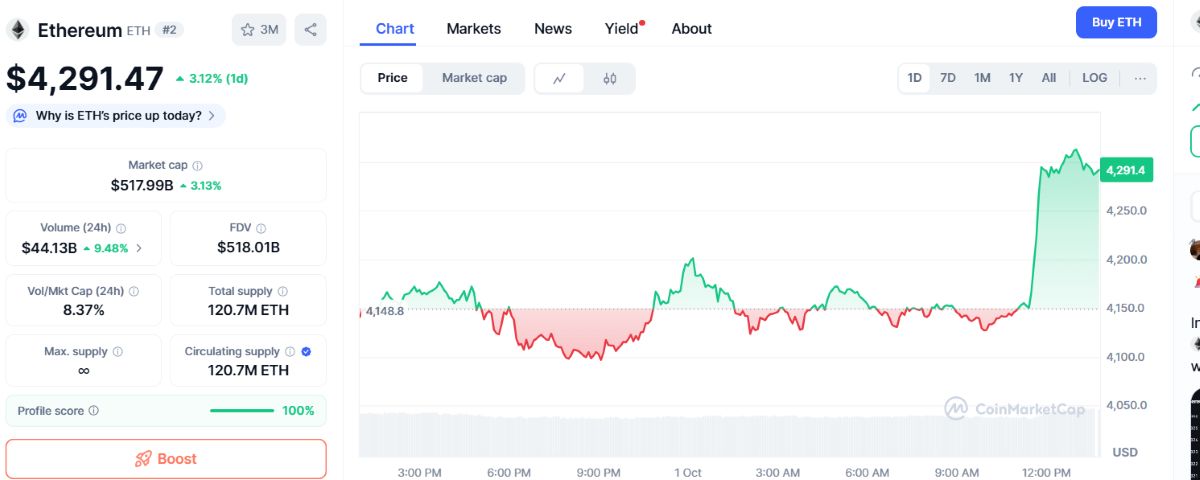
Task: Click the info icon beside Volume (24h)
Action: [x=121, y=228]
